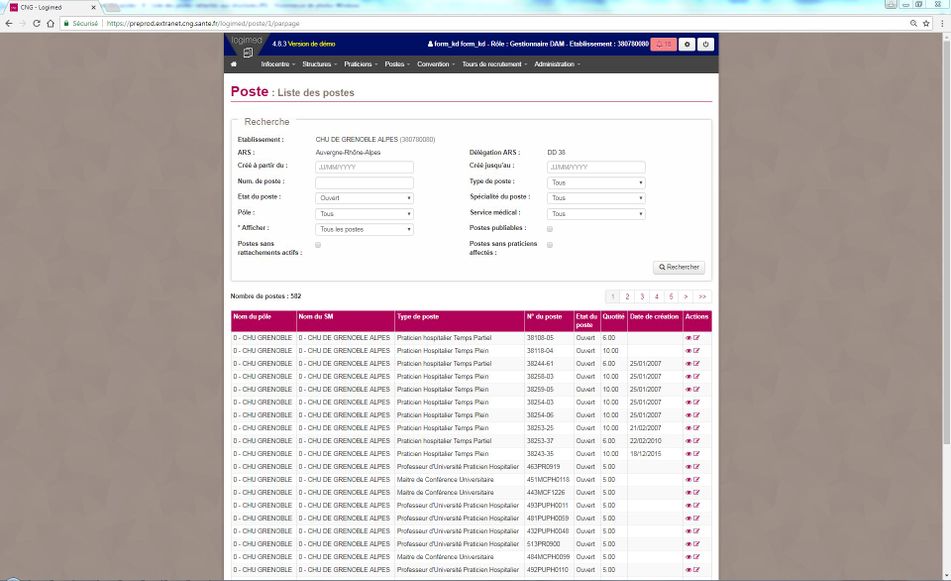Click the browser address bar URL

203,23
